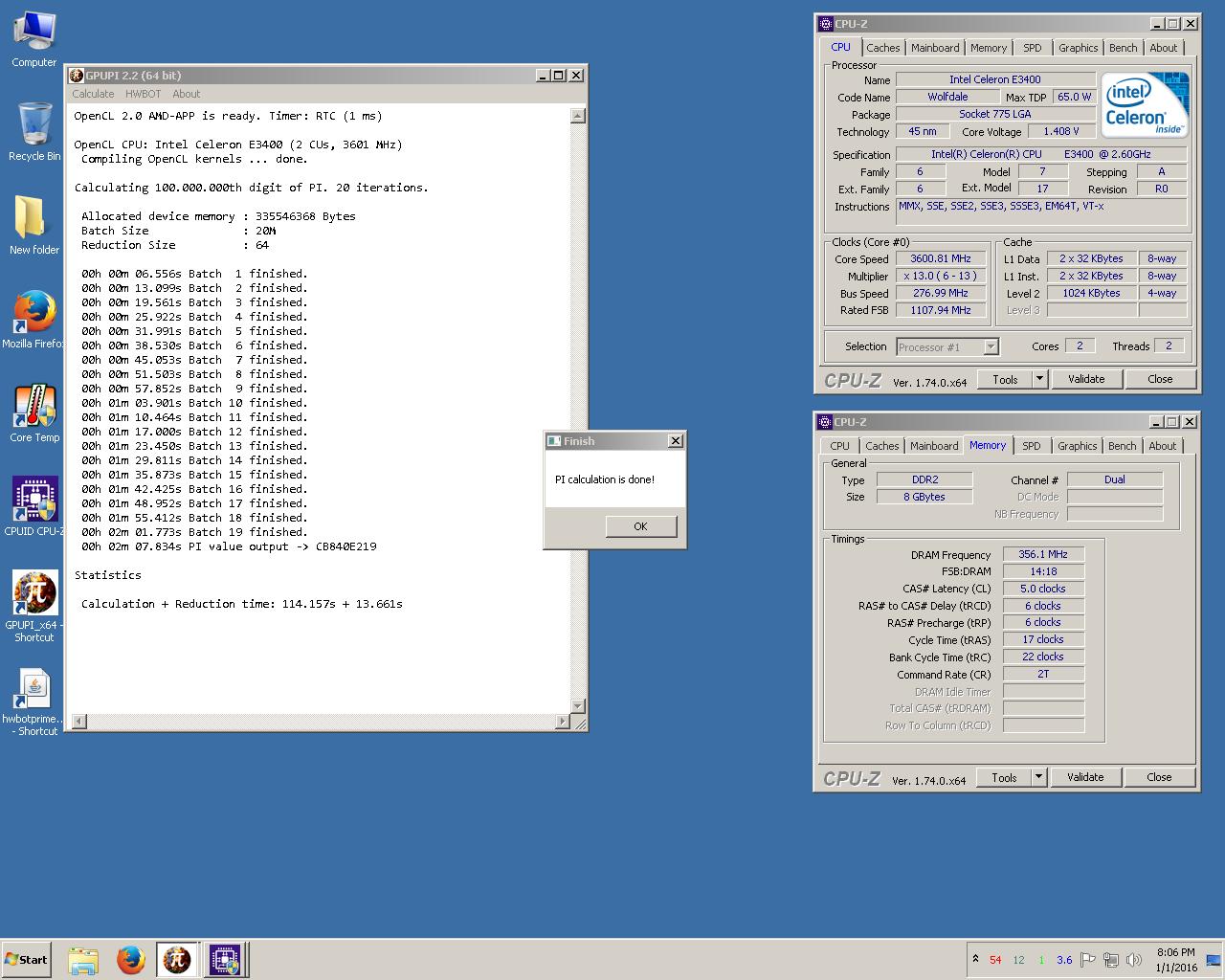This screenshot has width=1225, height=980.
Task: Close the Finish dialog
Action: point(675,441)
